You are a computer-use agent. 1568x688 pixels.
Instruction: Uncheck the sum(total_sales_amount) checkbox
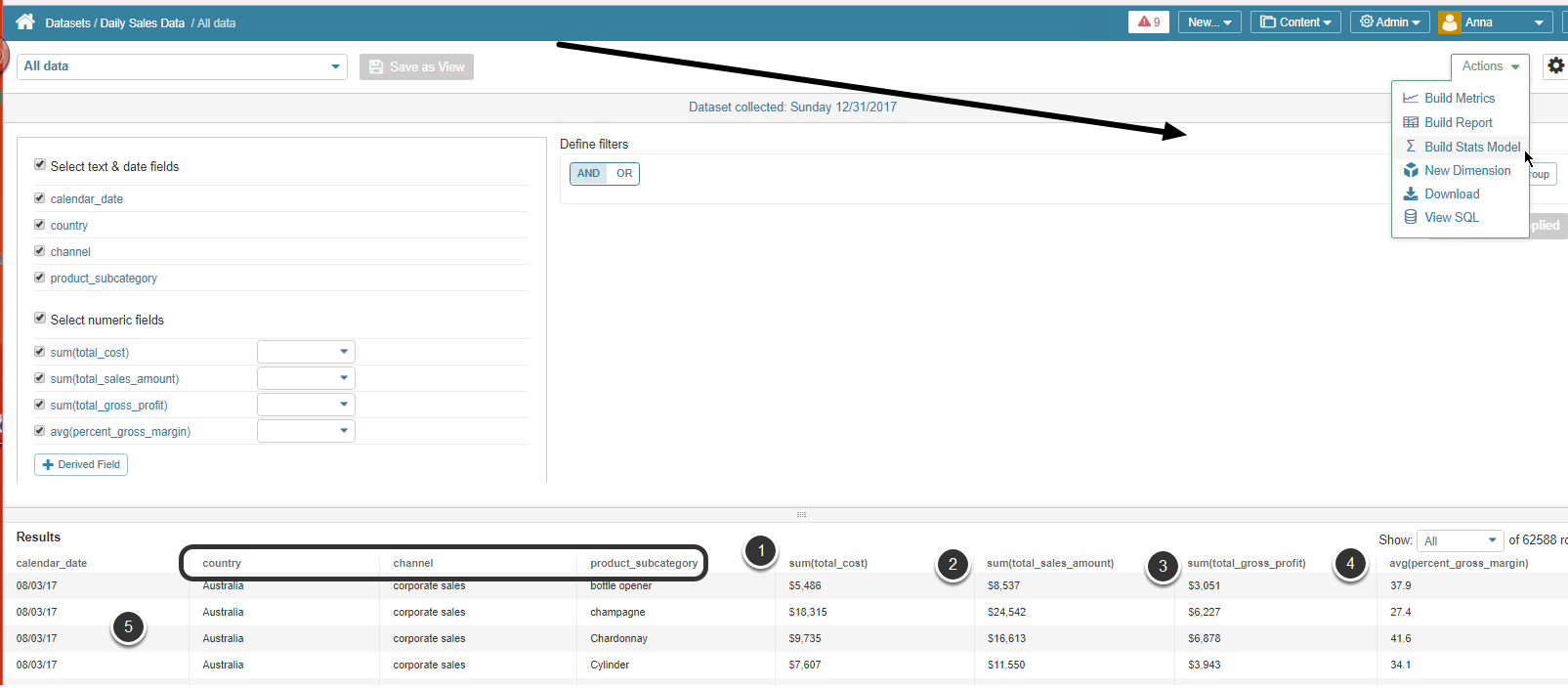40,377
